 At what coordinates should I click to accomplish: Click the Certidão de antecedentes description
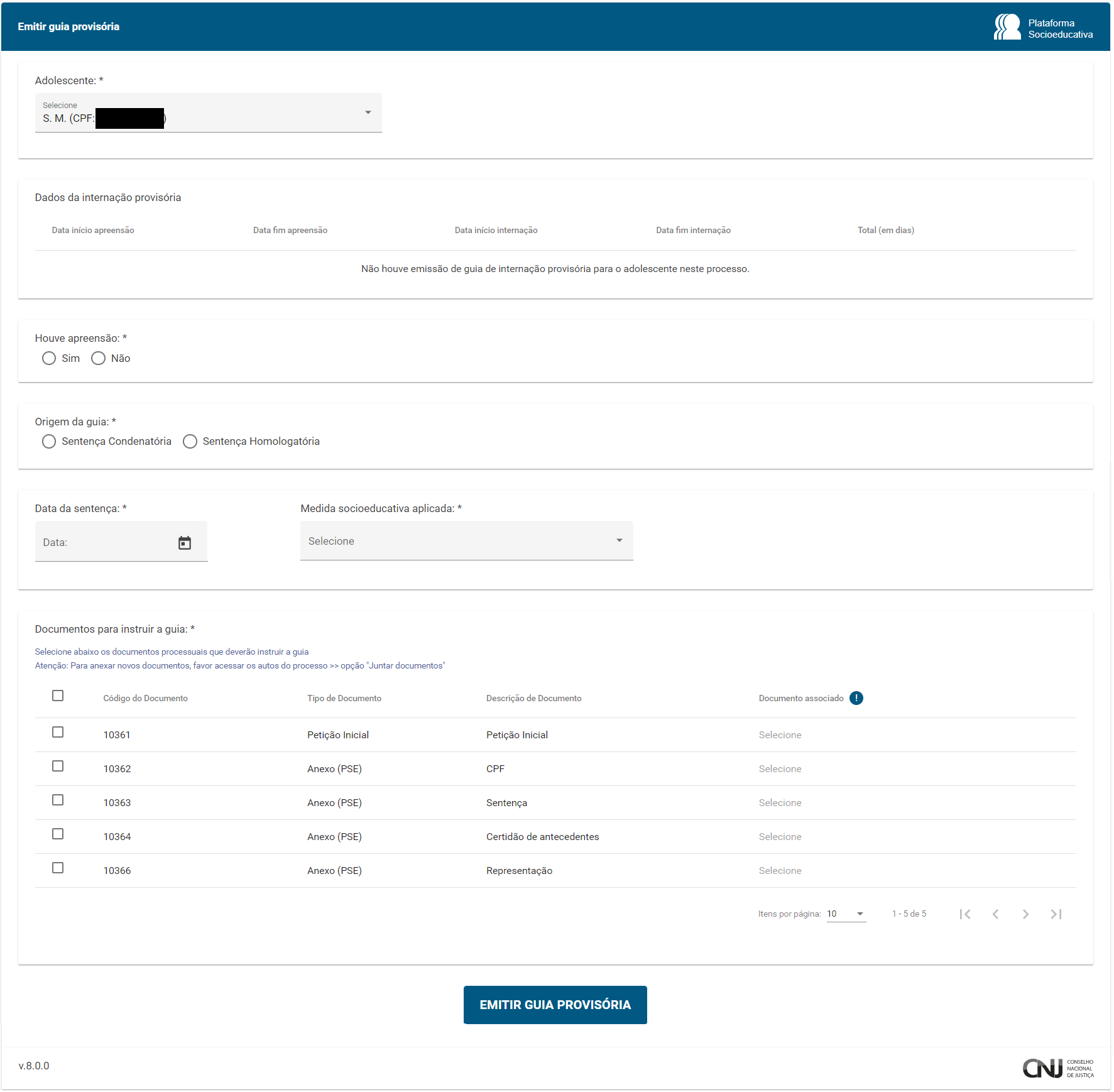click(543, 837)
